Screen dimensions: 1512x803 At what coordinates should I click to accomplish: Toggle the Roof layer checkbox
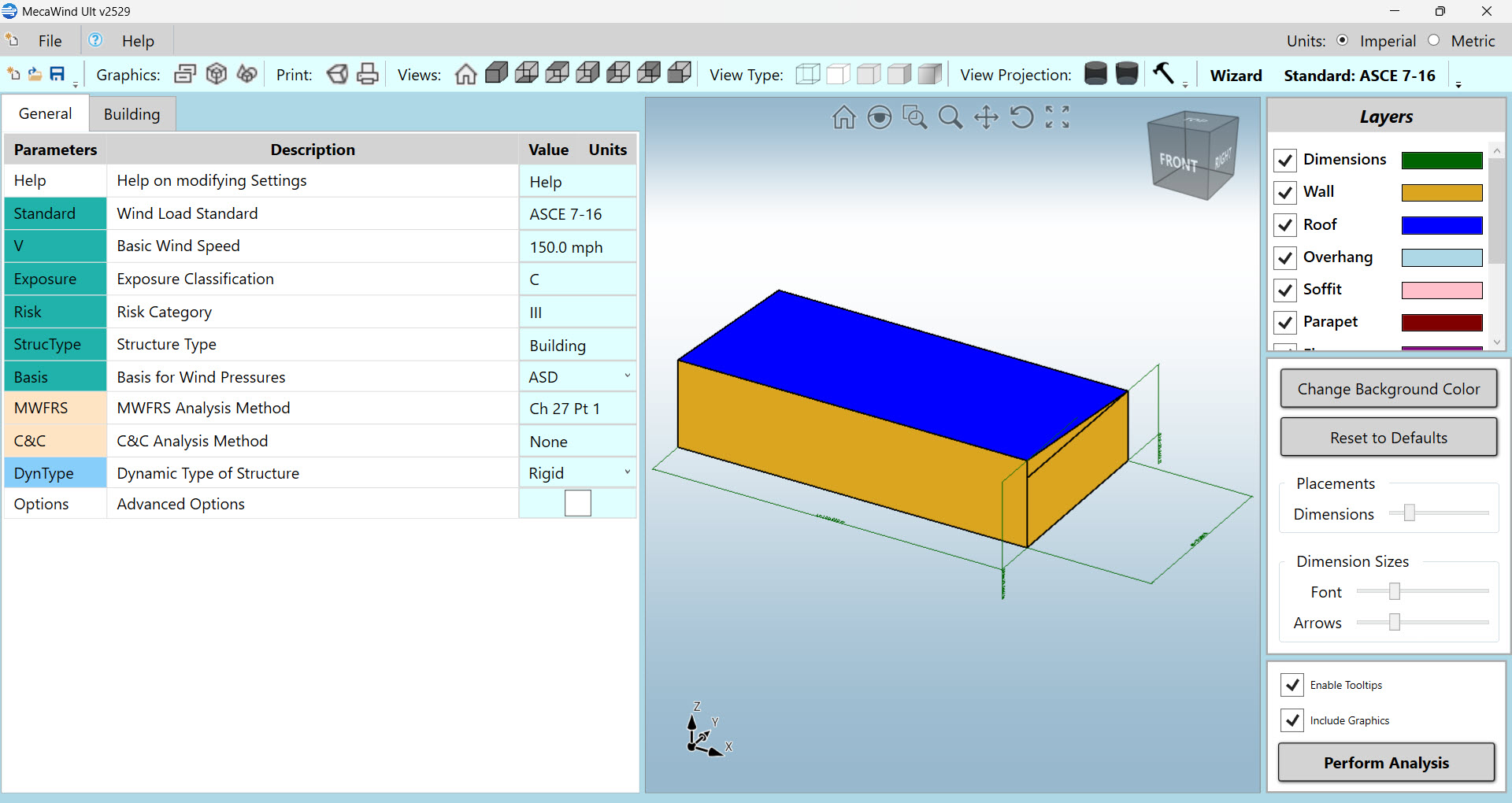[x=1285, y=225]
